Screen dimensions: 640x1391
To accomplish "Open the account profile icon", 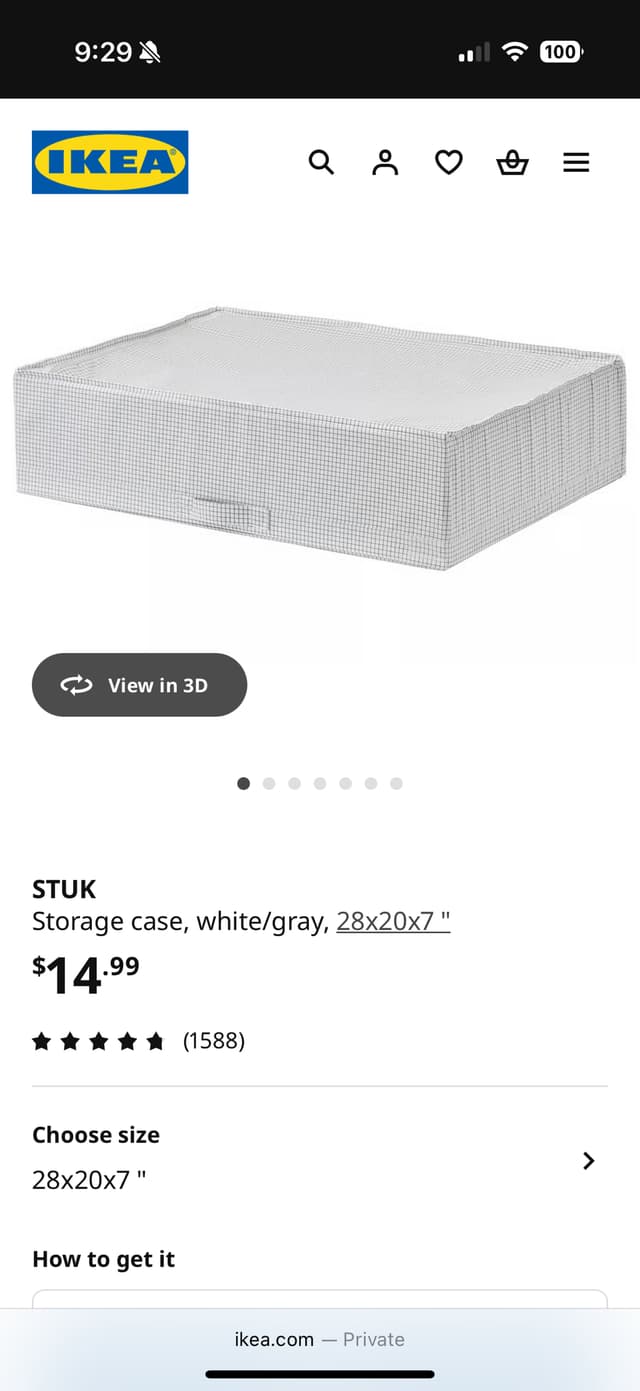I will (385, 162).
